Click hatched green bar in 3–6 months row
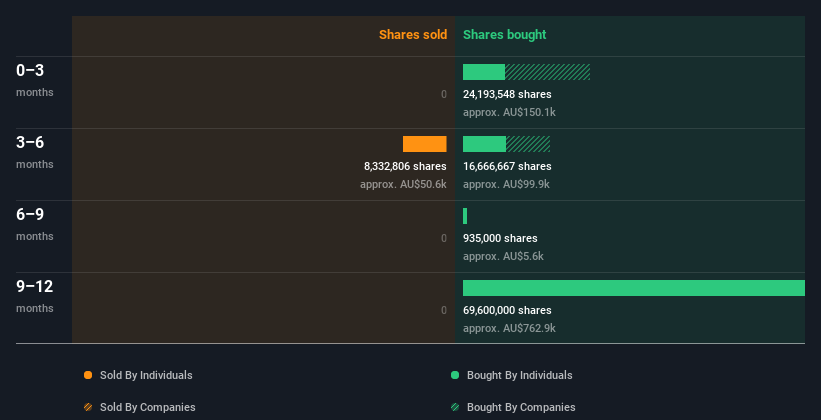Image resolution: width=821 pixels, height=420 pixels. click(x=528, y=144)
